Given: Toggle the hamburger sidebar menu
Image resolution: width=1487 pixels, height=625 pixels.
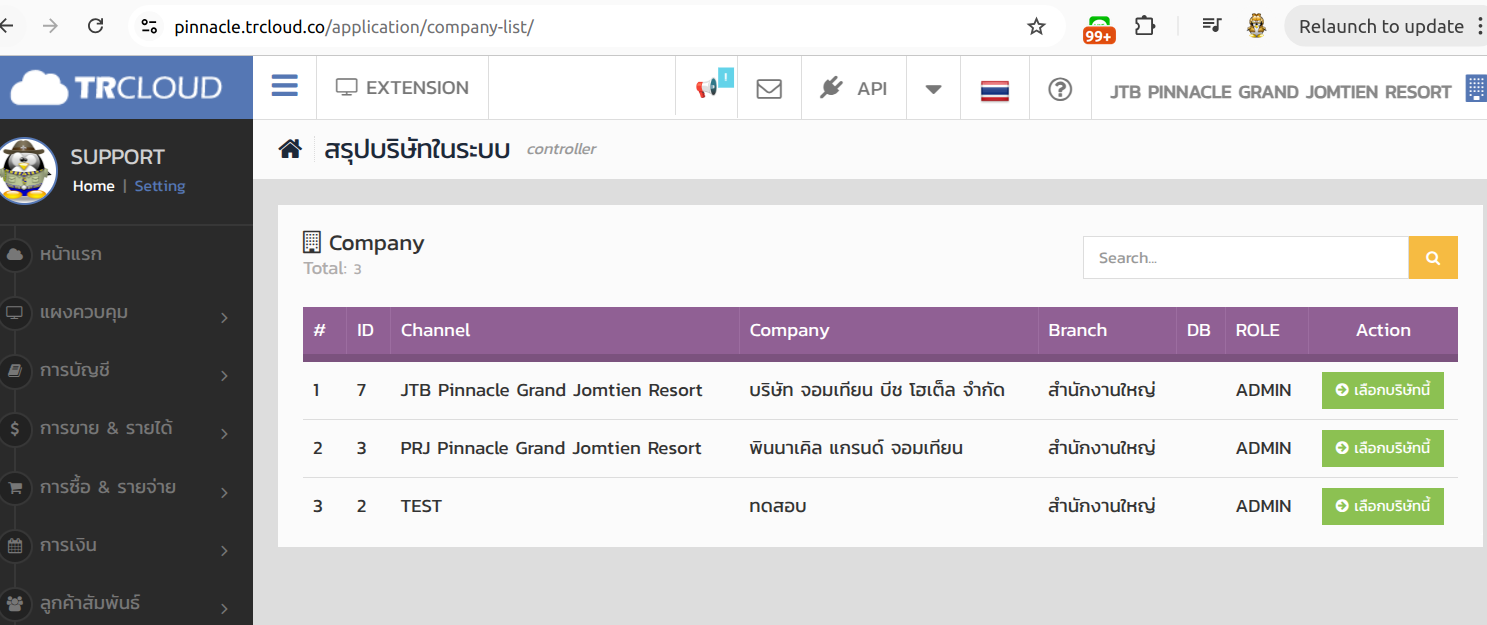Looking at the screenshot, I should click(x=285, y=86).
